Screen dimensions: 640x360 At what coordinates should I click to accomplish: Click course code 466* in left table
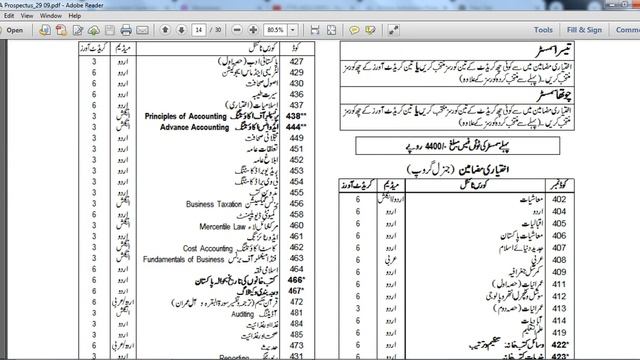click(x=296, y=280)
